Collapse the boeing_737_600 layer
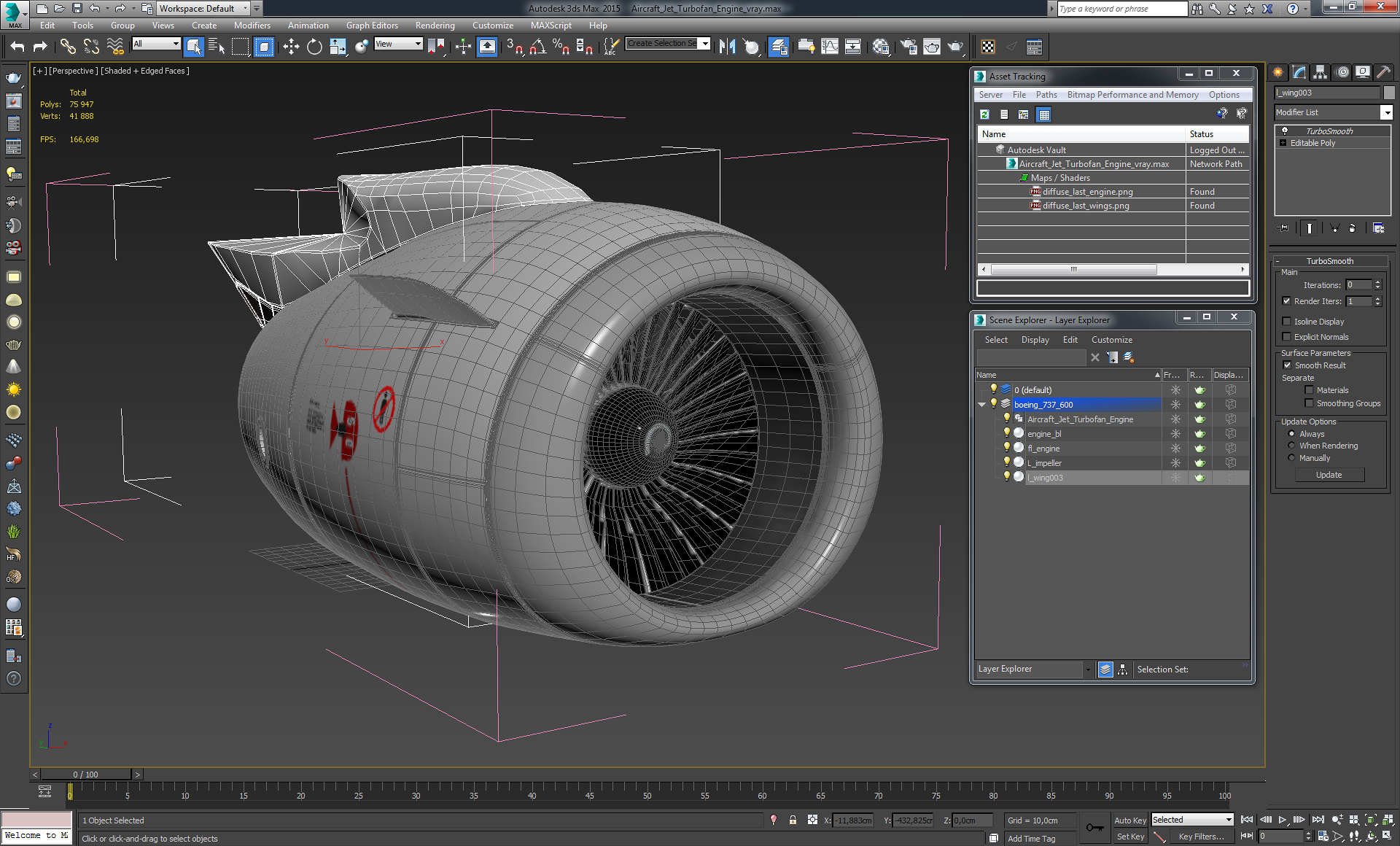The width and height of the screenshot is (1400, 846). pyautogui.click(x=981, y=405)
